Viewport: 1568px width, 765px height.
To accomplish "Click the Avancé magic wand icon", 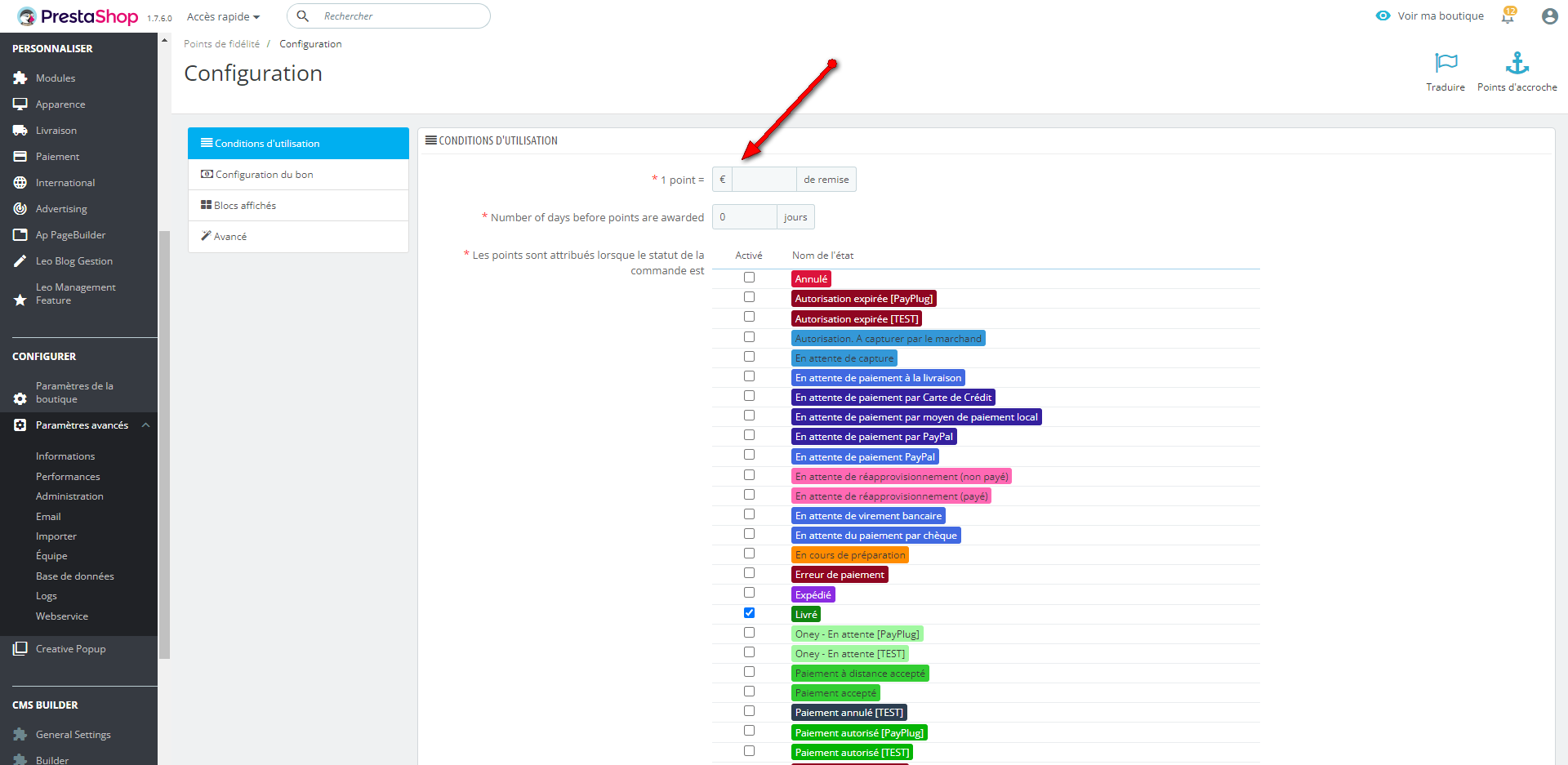I will (207, 236).
